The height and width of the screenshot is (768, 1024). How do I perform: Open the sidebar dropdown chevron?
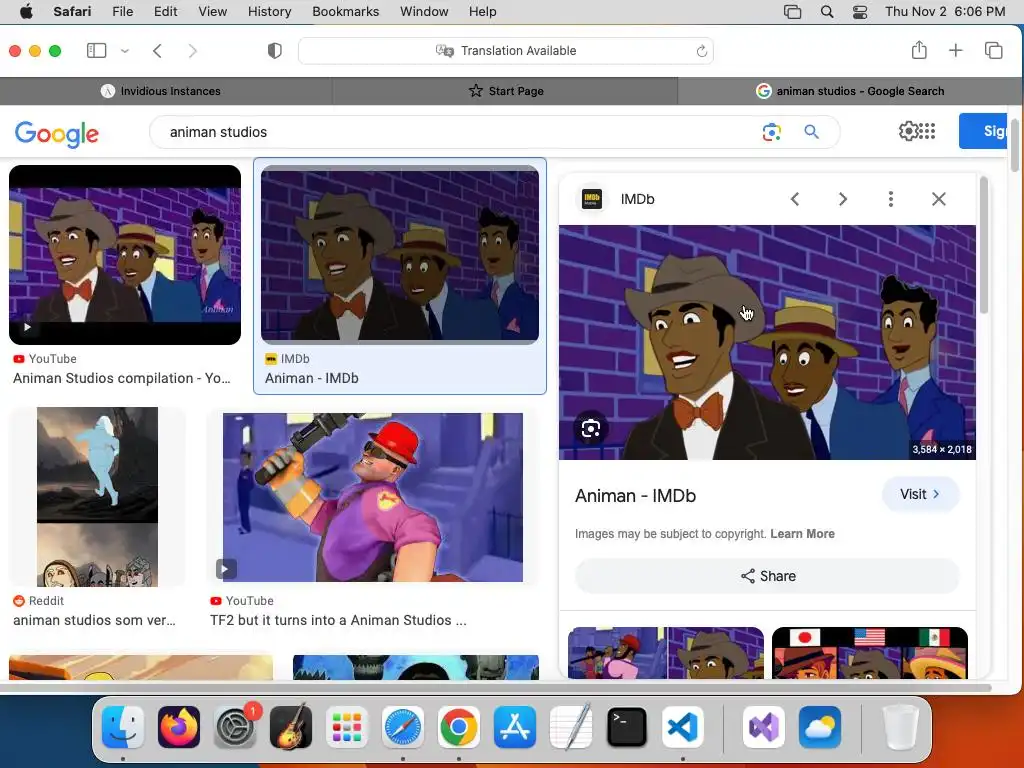pyautogui.click(x=125, y=51)
